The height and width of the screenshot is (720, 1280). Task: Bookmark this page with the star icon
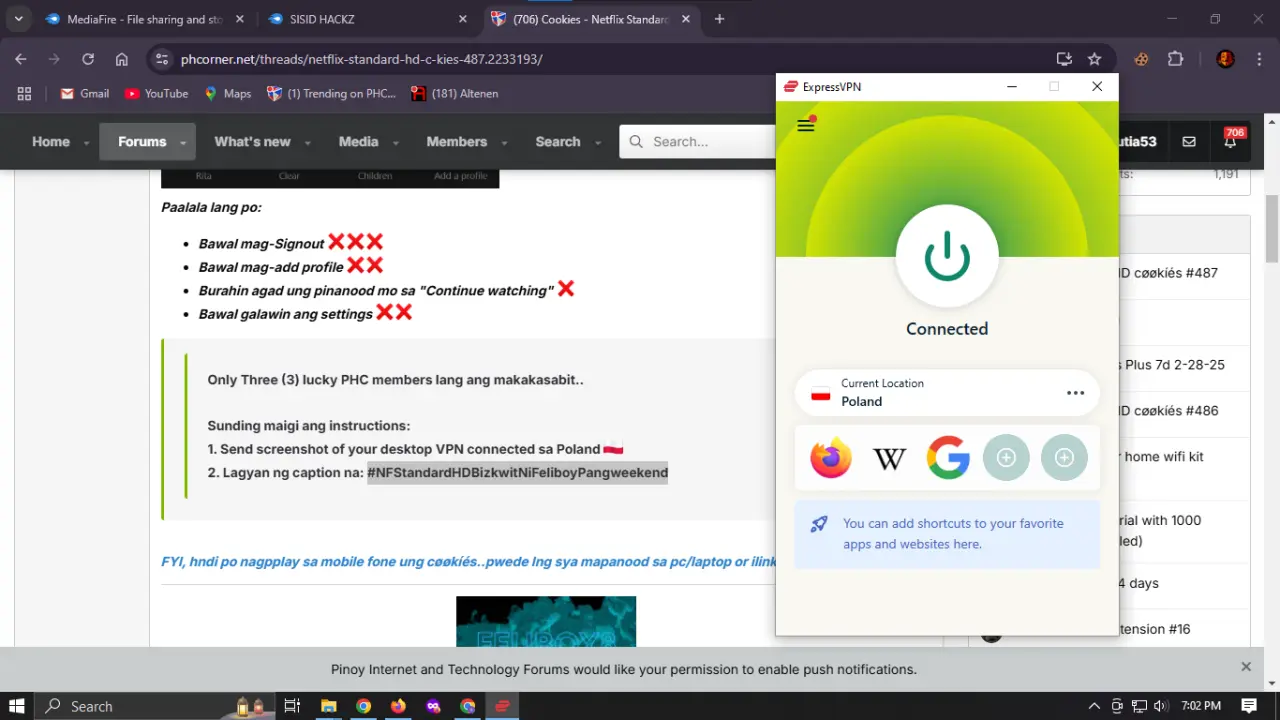(1094, 59)
